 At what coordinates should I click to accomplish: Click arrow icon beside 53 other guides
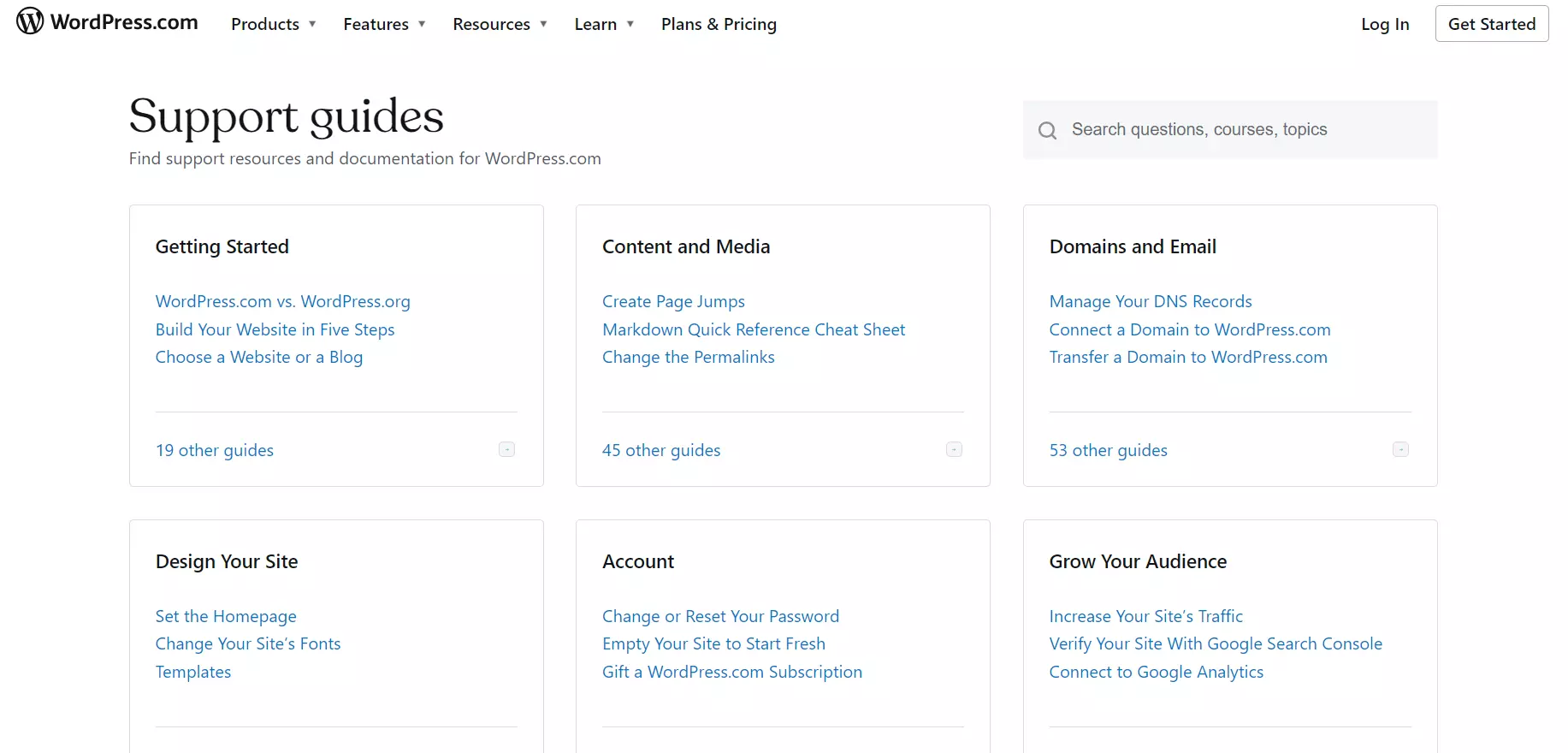1400,449
